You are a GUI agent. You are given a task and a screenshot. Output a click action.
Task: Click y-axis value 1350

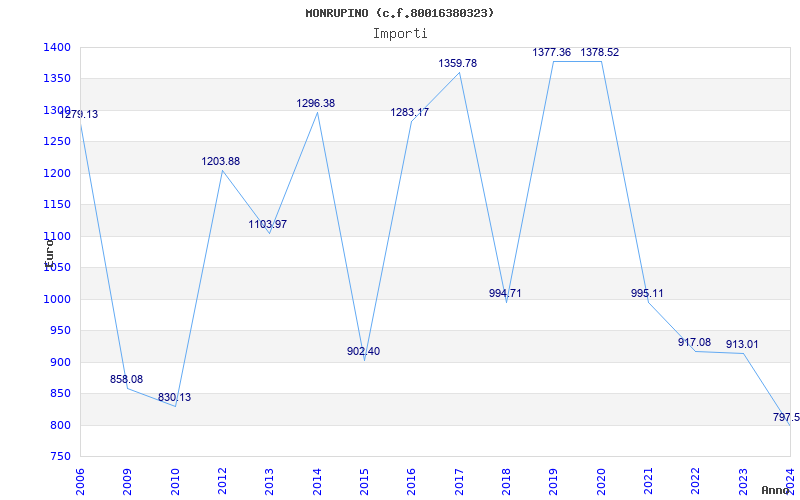coord(57,79)
